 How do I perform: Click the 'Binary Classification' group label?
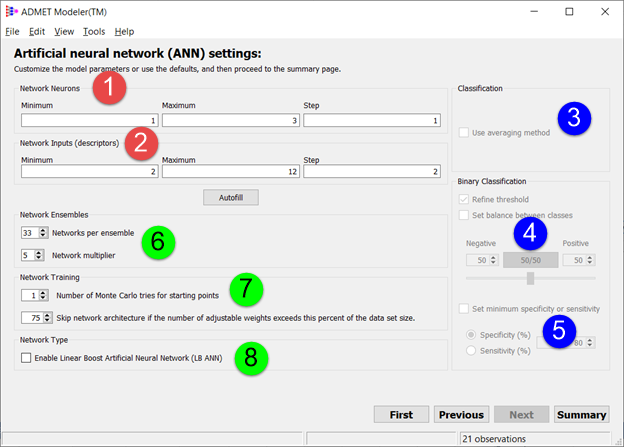click(x=492, y=181)
